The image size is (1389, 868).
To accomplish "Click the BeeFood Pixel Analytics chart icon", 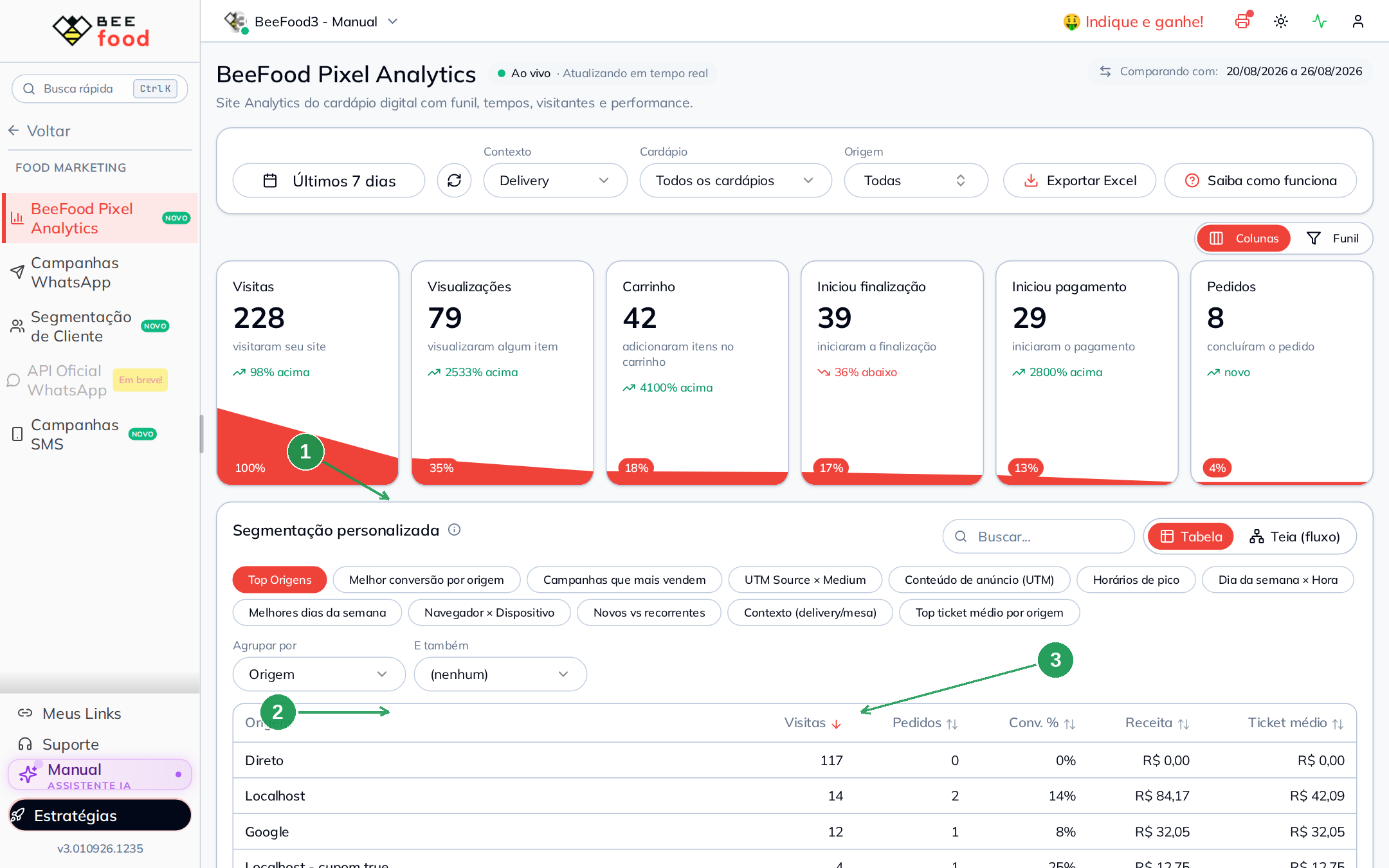I will pos(17,219).
